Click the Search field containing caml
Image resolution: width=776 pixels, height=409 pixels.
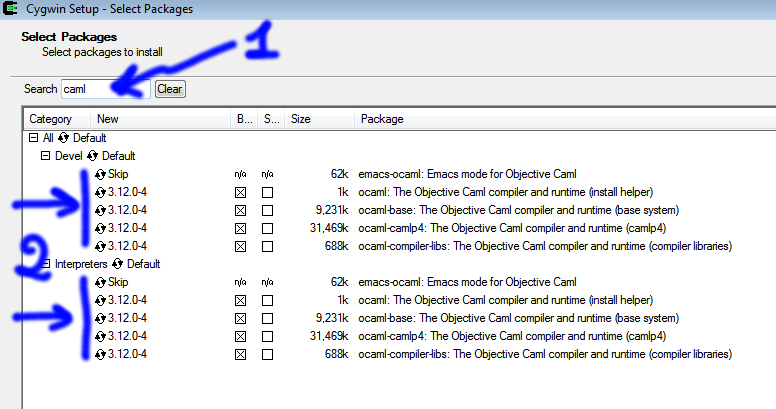pos(105,89)
